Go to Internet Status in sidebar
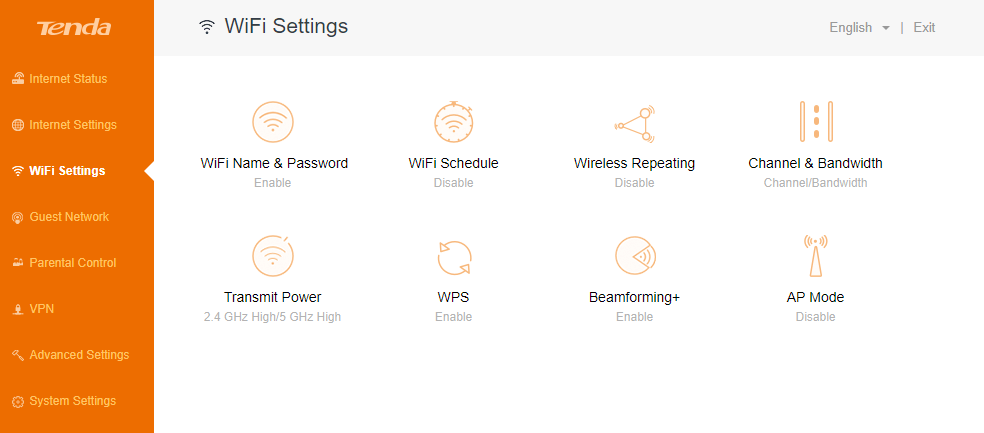This screenshot has width=984, height=433. click(60, 79)
